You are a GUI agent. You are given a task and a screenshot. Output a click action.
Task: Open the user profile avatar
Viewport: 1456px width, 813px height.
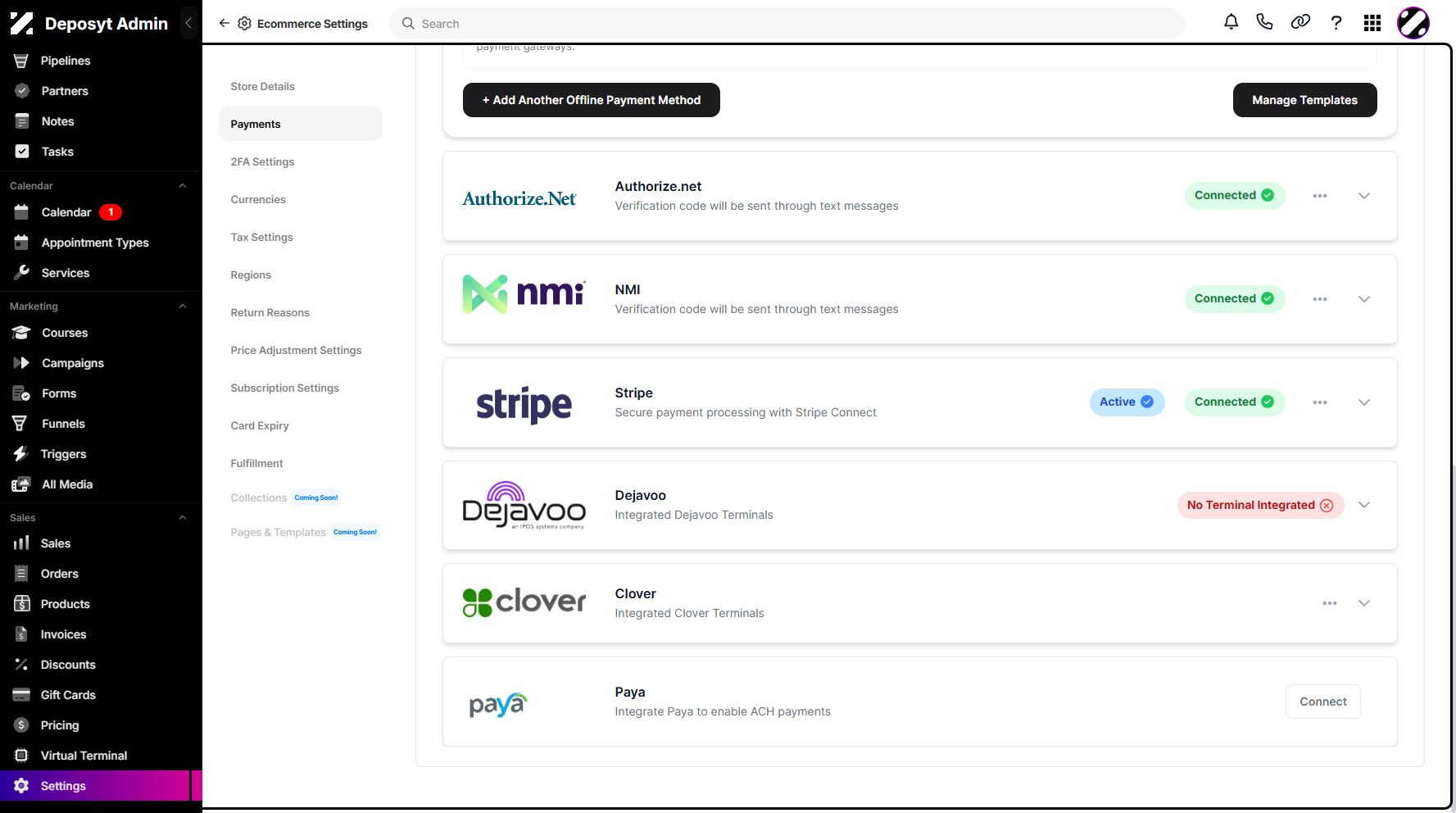pos(1413,23)
